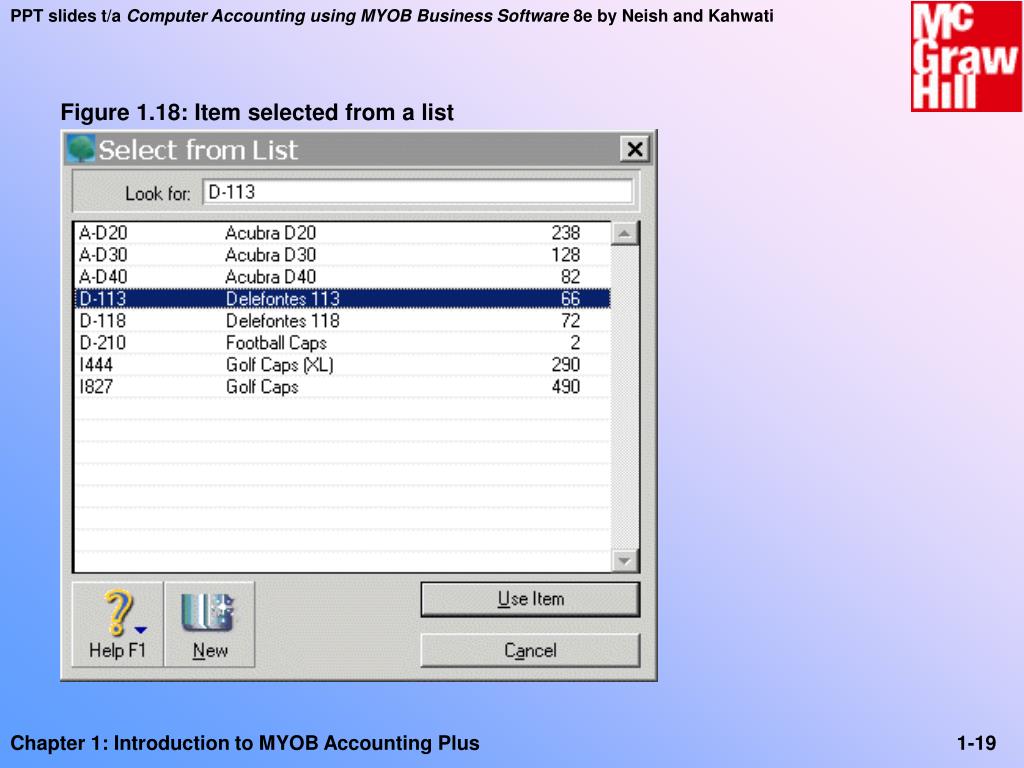Select the D-210 Football Caps row
The width and height of the screenshot is (1024, 768).
pos(343,343)
